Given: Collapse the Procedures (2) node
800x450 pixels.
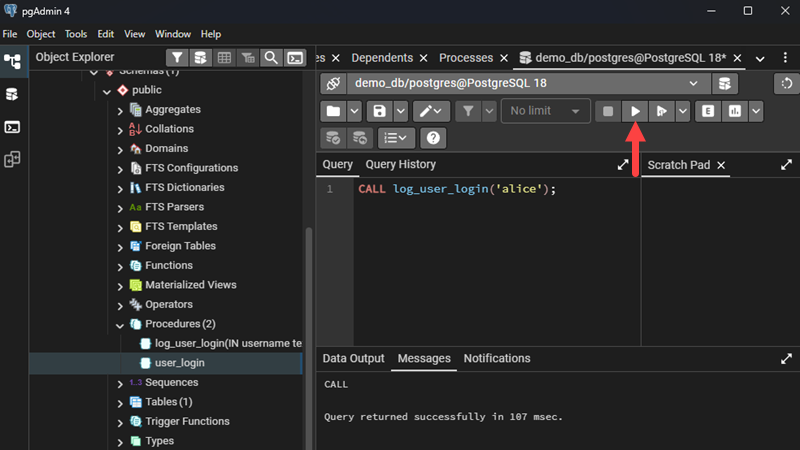Looking at the screenshot, I should point(120,325).
